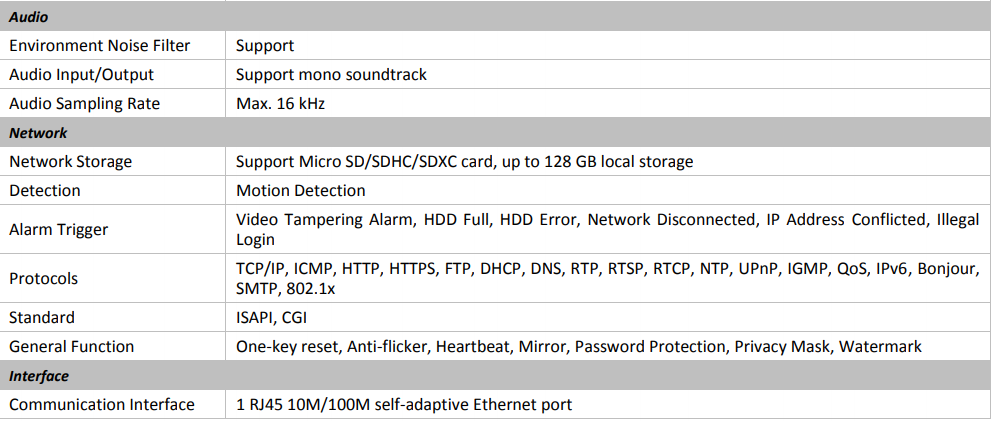Click the 'ISAPI, CGI' value
Screen dimensions: 992x421
[x=272, y=317]
